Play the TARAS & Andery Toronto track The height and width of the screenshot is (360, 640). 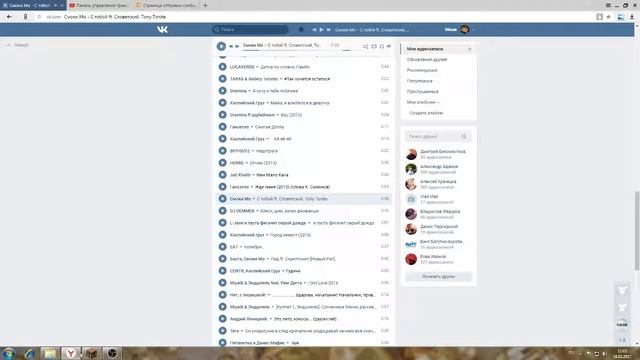pos(222,79)
